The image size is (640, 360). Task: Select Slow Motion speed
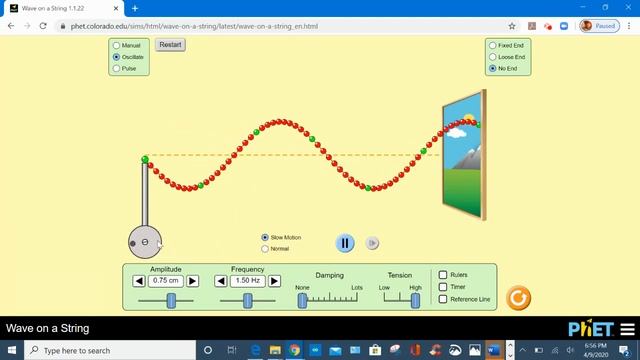(x=265, y=237)
